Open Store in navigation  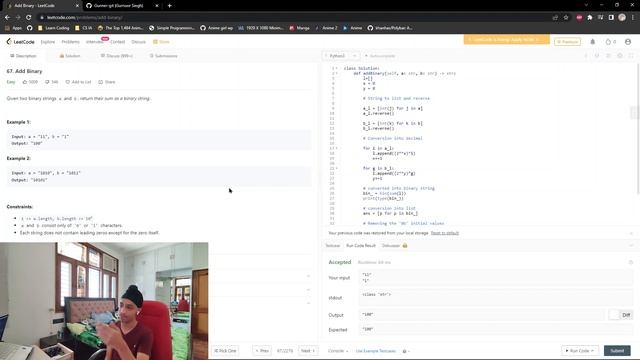161,42
